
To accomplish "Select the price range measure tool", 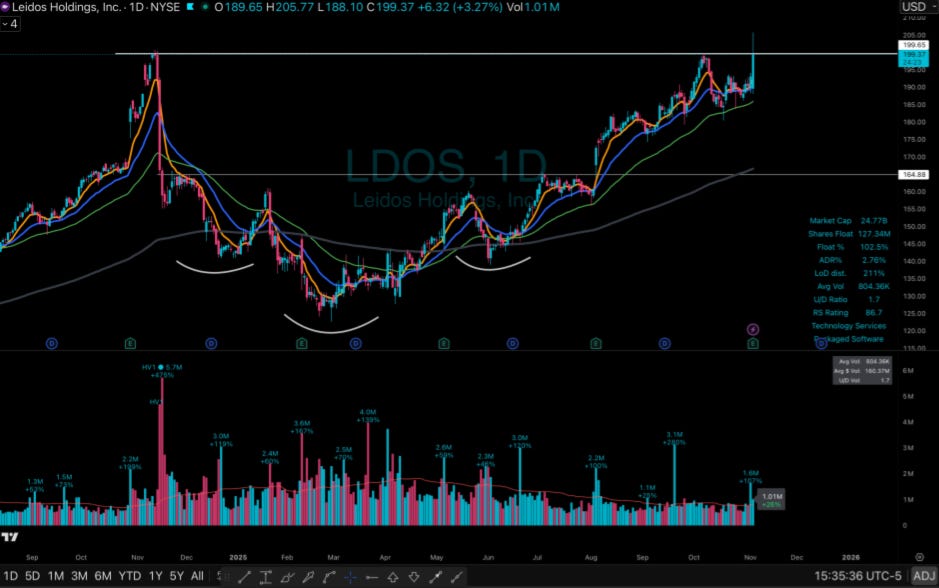I will [266, 577].
